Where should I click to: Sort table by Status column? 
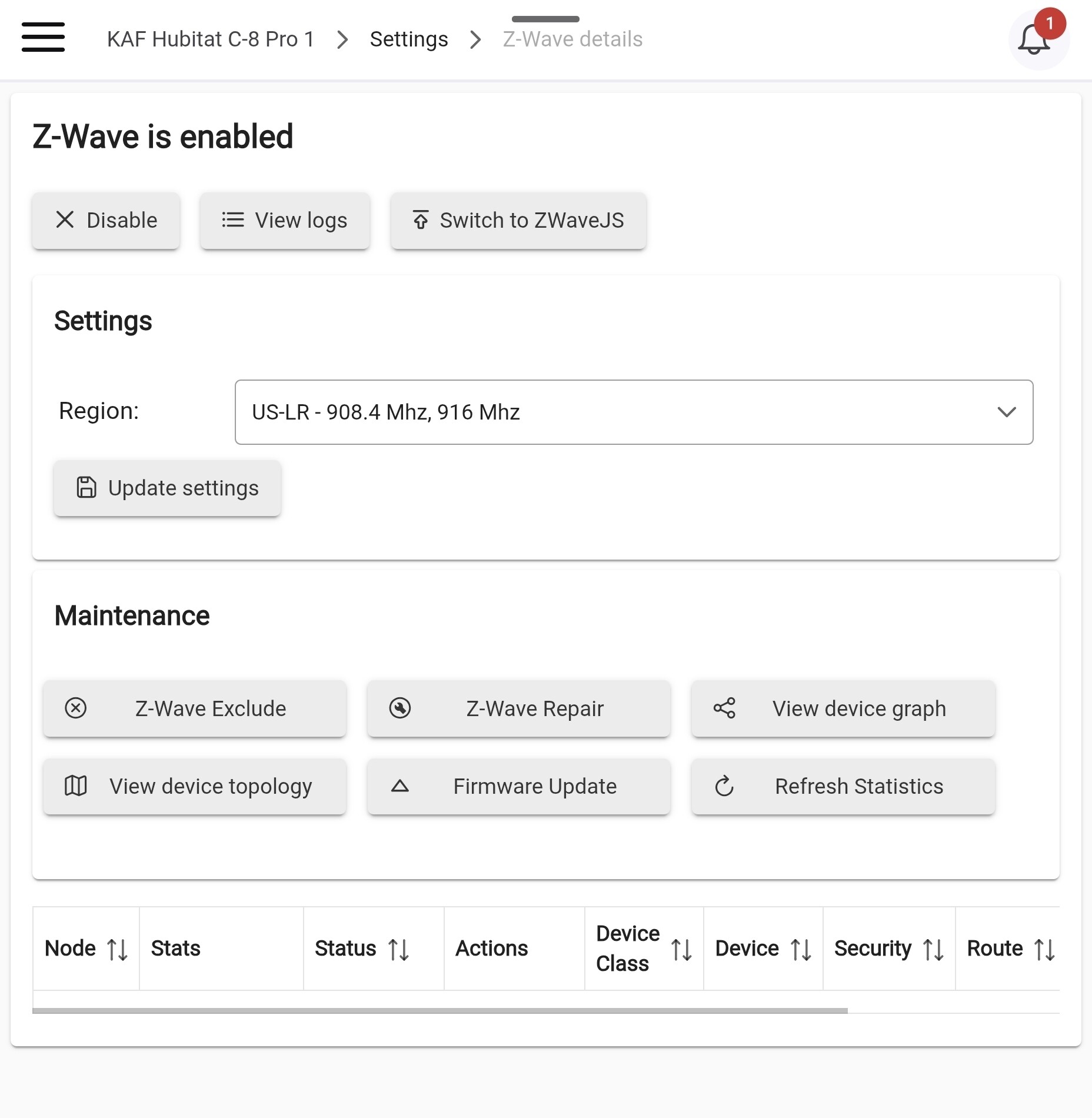(398, 950)
